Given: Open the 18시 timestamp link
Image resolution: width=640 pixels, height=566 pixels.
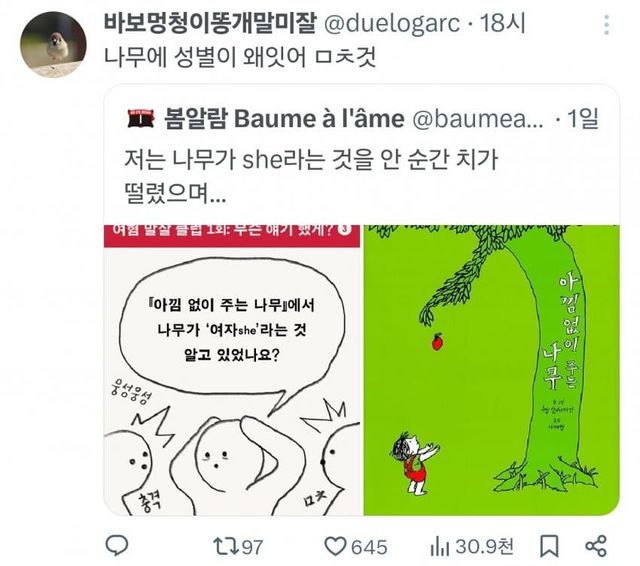Looking at the screenshot, I should click(x=502, y=23).
